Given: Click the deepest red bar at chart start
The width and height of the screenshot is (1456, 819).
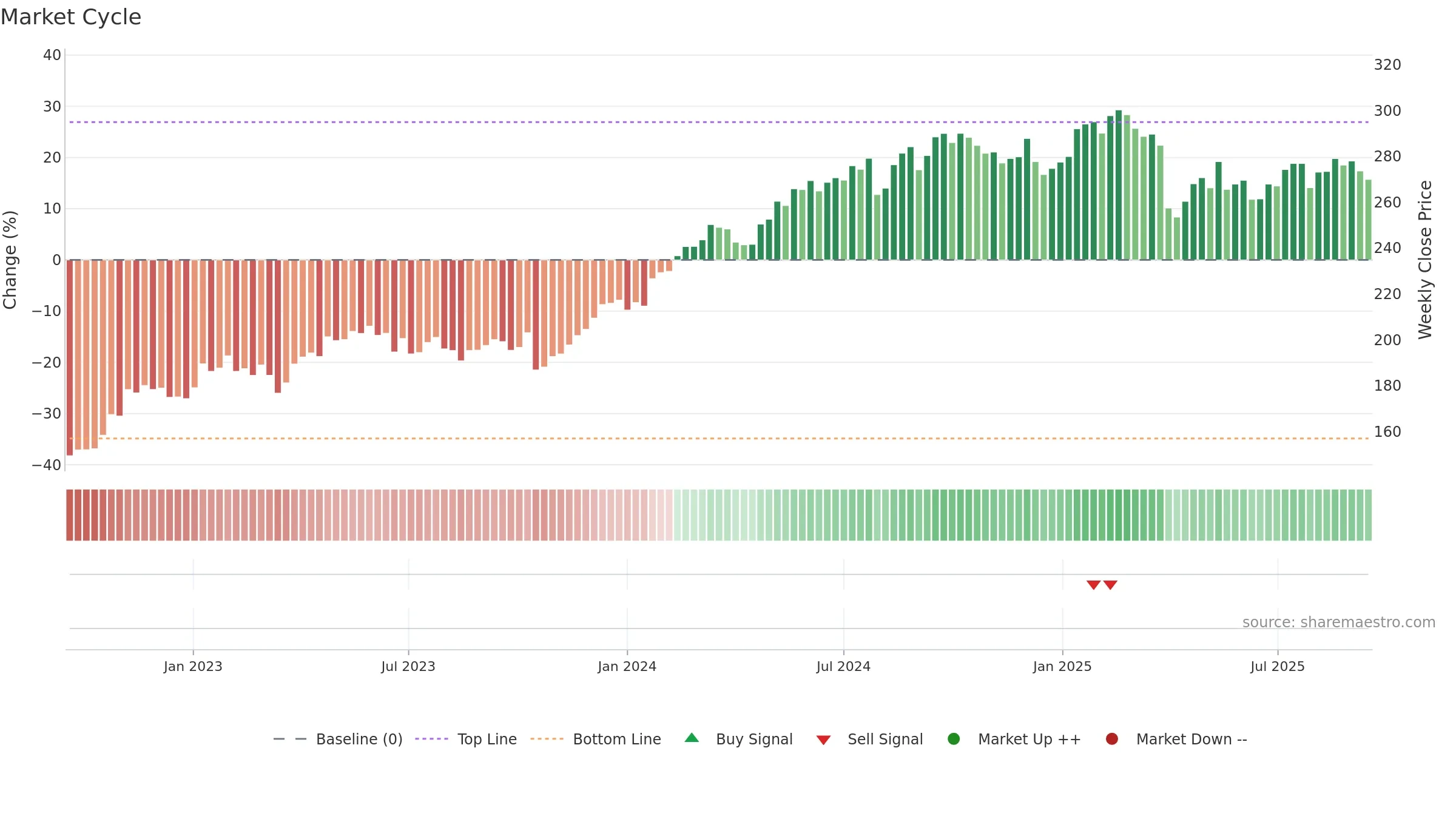Looking at the screenshot, I should 70,358.
